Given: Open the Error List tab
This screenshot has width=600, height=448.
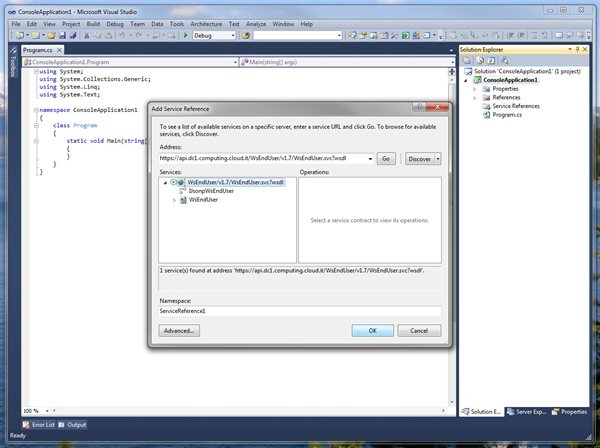Looking at the screenshot, I should [39, 425].
